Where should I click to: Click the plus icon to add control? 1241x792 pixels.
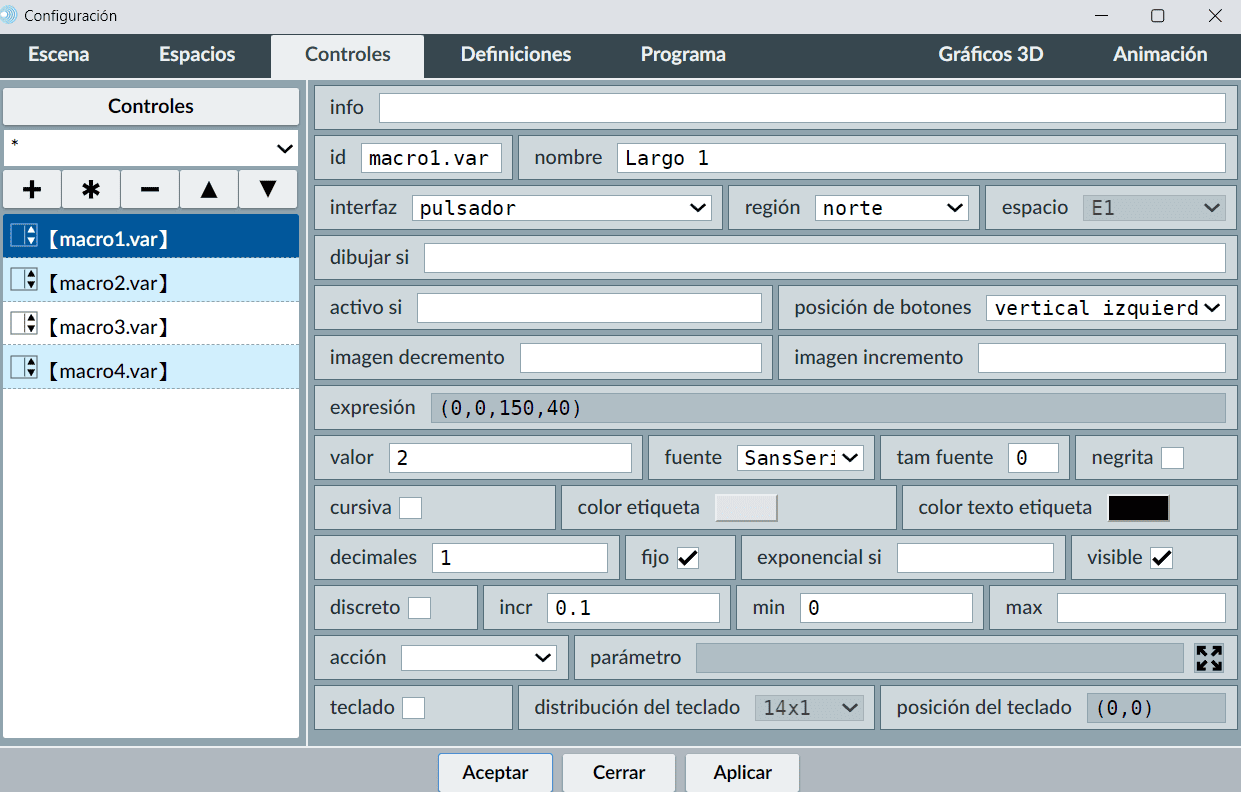(x=32, y=189)
